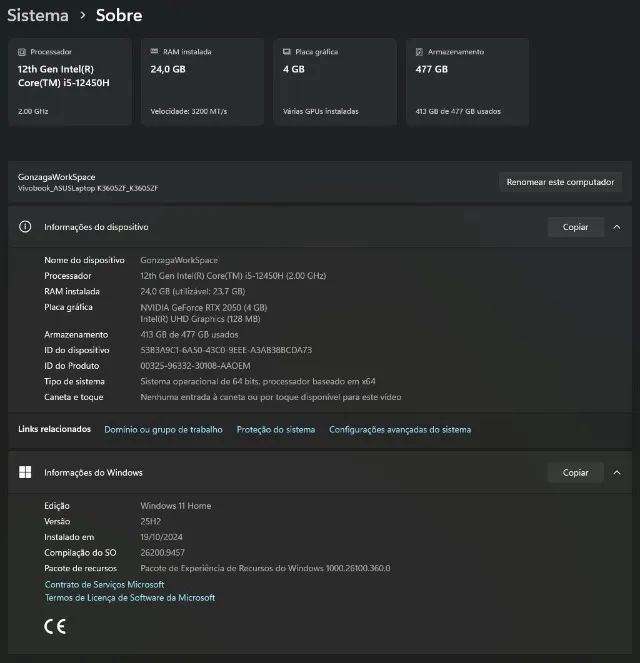
Task: Select the Armazenamento 477 GB card
Action: pyautogui.click(x=468, y=82)
